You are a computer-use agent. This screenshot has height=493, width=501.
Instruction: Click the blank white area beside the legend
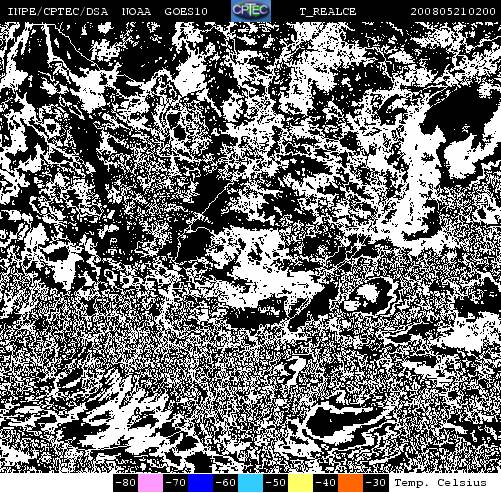click(x=56, y=483)
